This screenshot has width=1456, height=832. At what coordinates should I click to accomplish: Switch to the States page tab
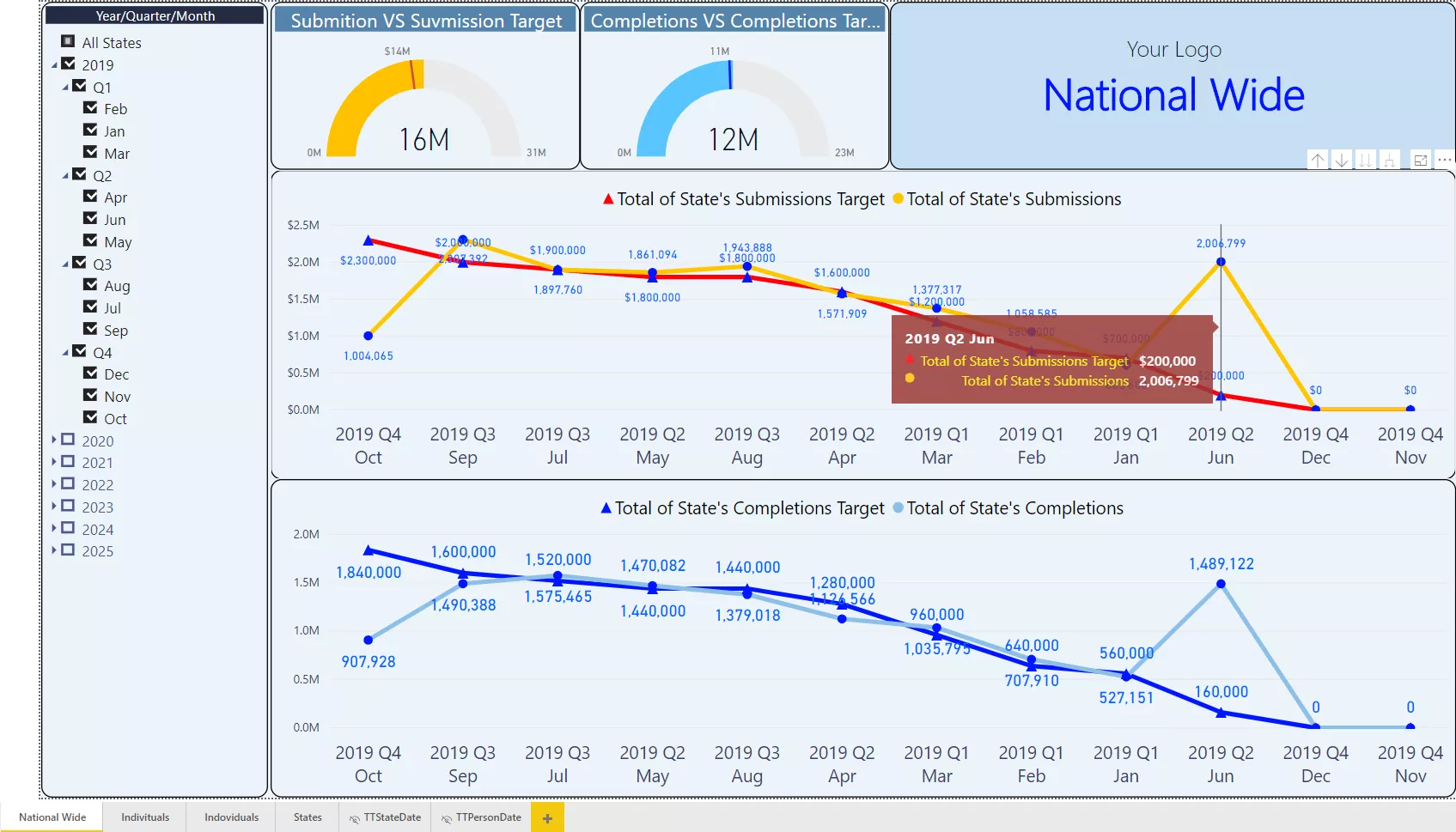(x=308, y=817)
